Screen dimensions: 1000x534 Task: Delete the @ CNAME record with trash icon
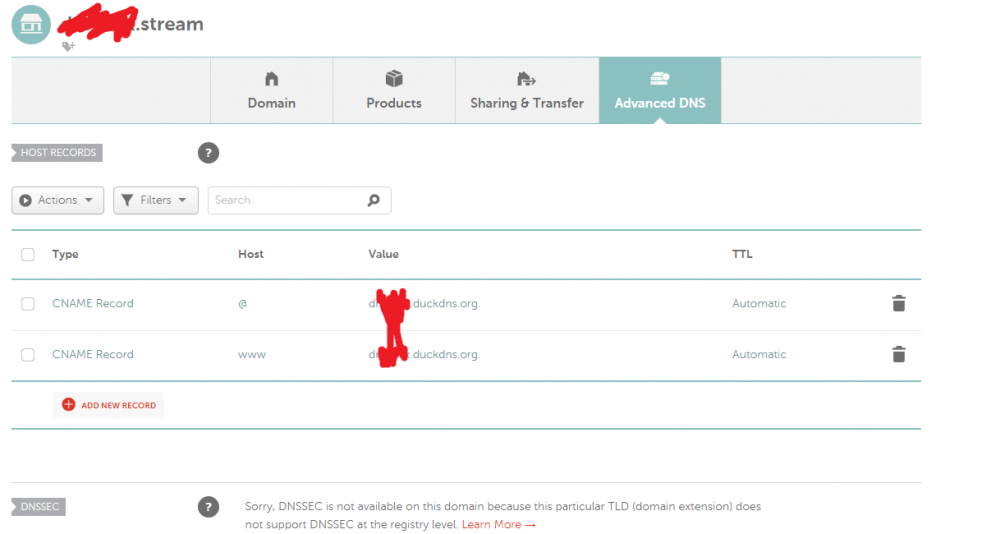pos(899,303)
